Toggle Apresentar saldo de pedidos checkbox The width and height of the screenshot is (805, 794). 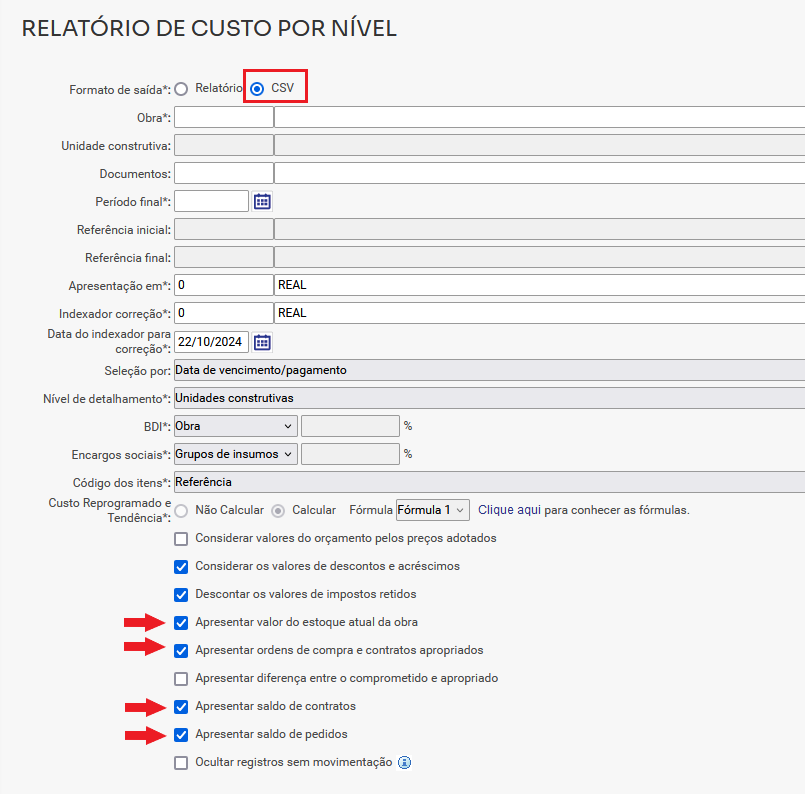(x=181, y=735)
